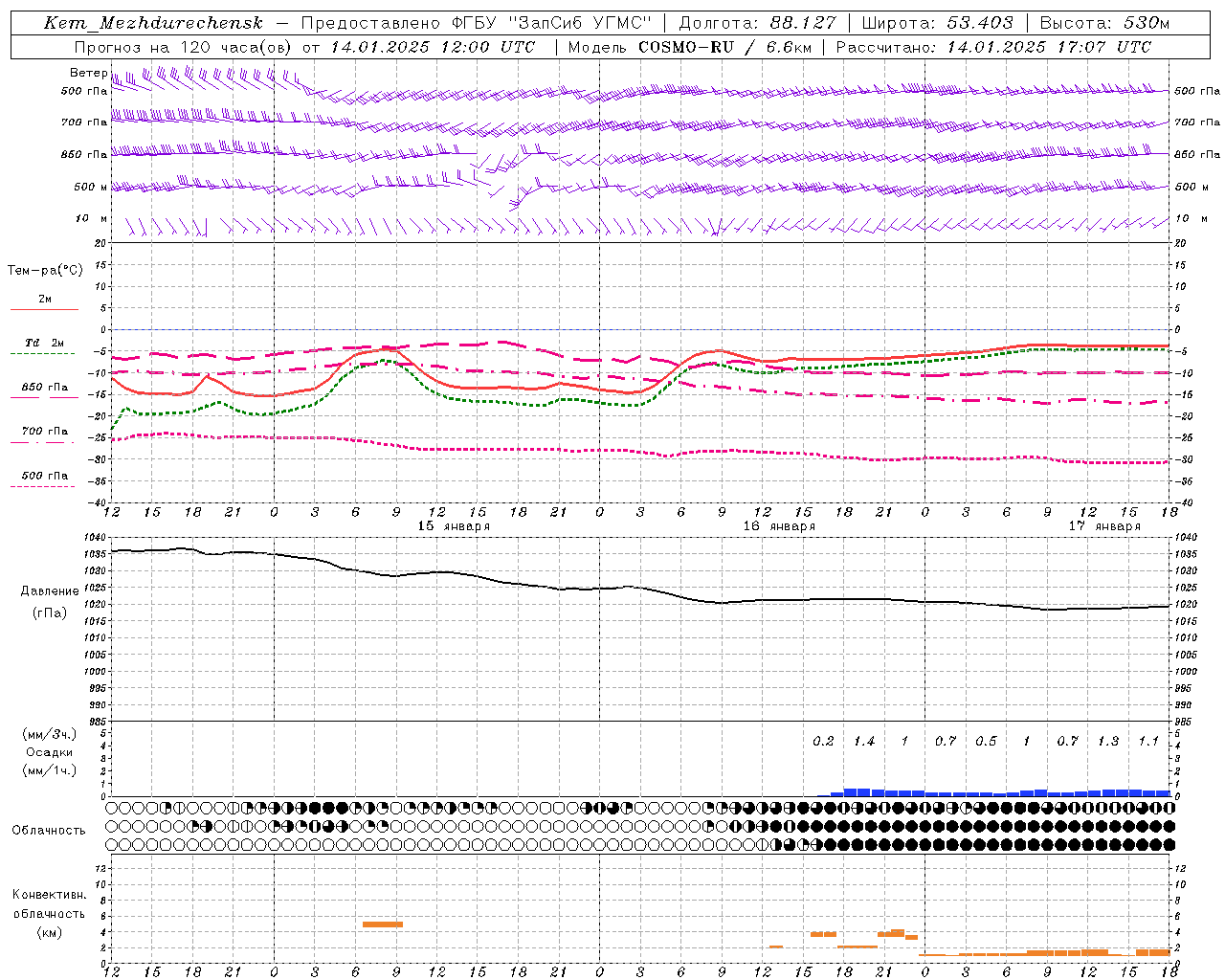Click the (мм/1ч.) precipitation unit label

point(50,770)
